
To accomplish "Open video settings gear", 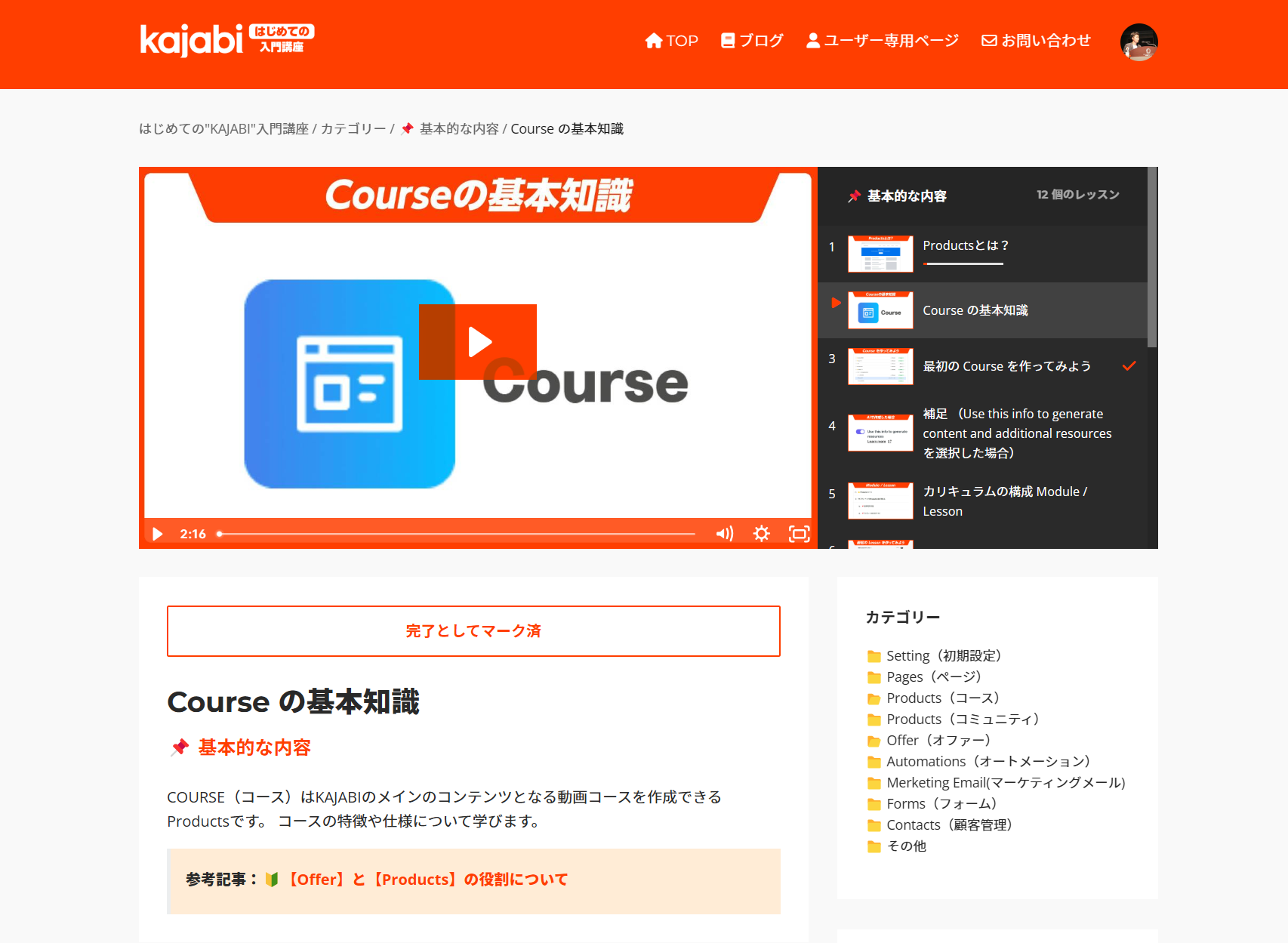I will (762, 534).
